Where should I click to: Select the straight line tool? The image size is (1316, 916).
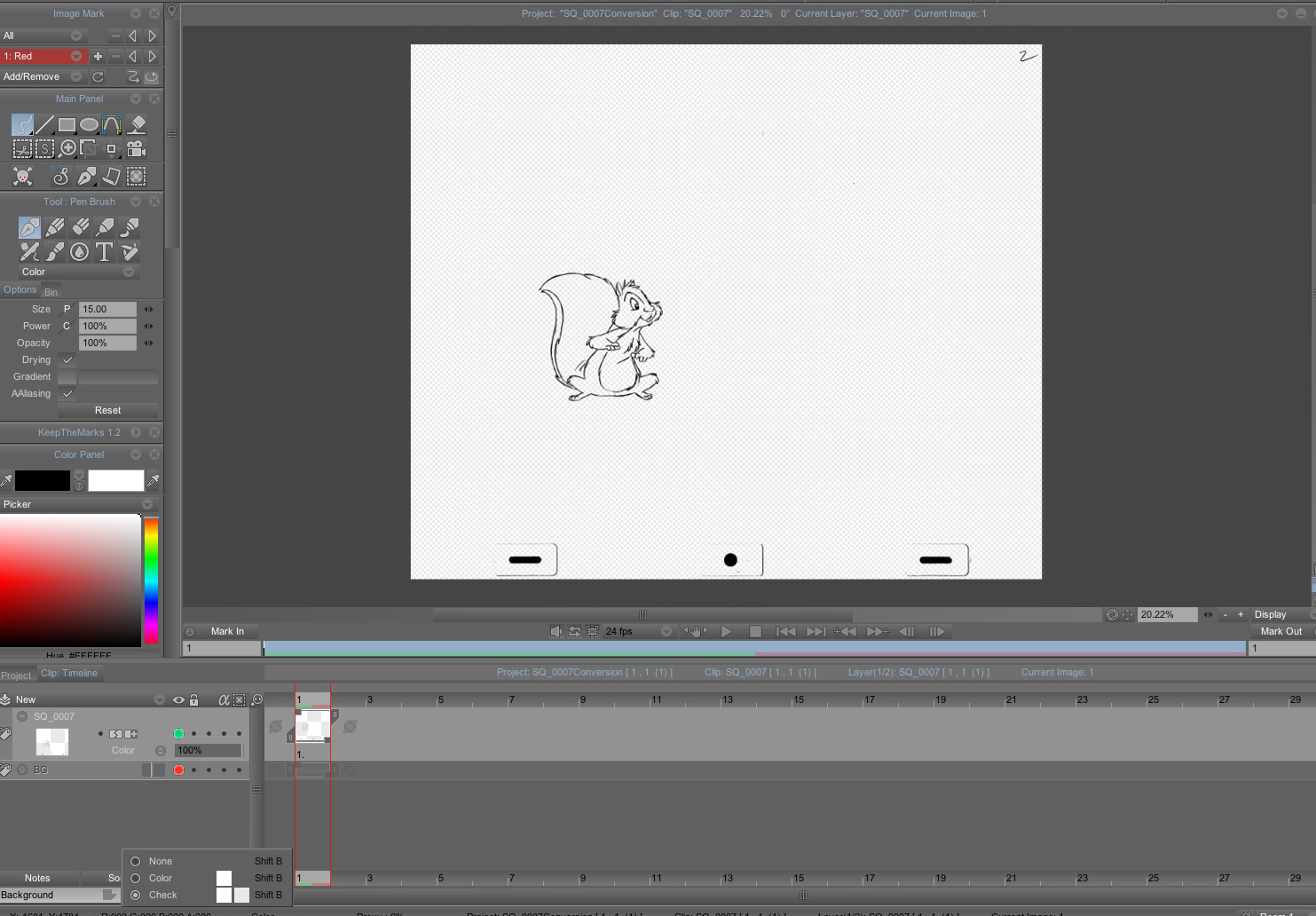click(x=44, y=124)
